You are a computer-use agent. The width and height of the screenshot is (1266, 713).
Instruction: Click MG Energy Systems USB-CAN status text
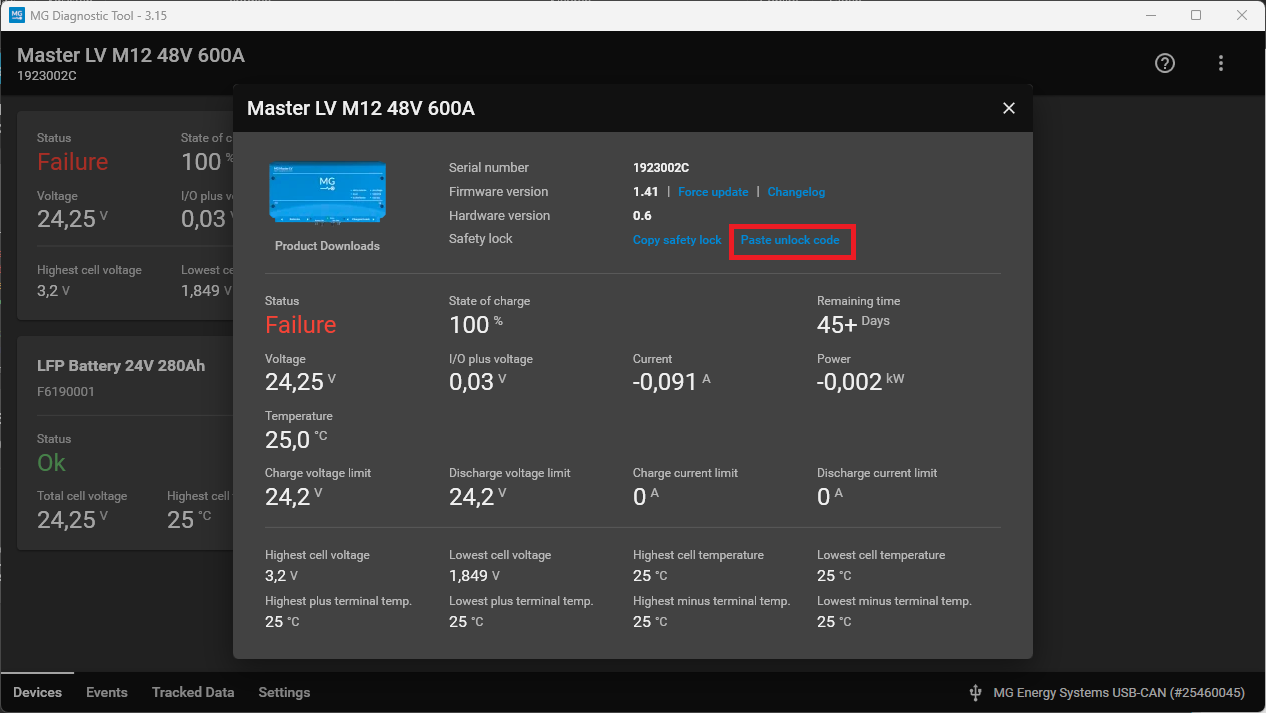1119,692
